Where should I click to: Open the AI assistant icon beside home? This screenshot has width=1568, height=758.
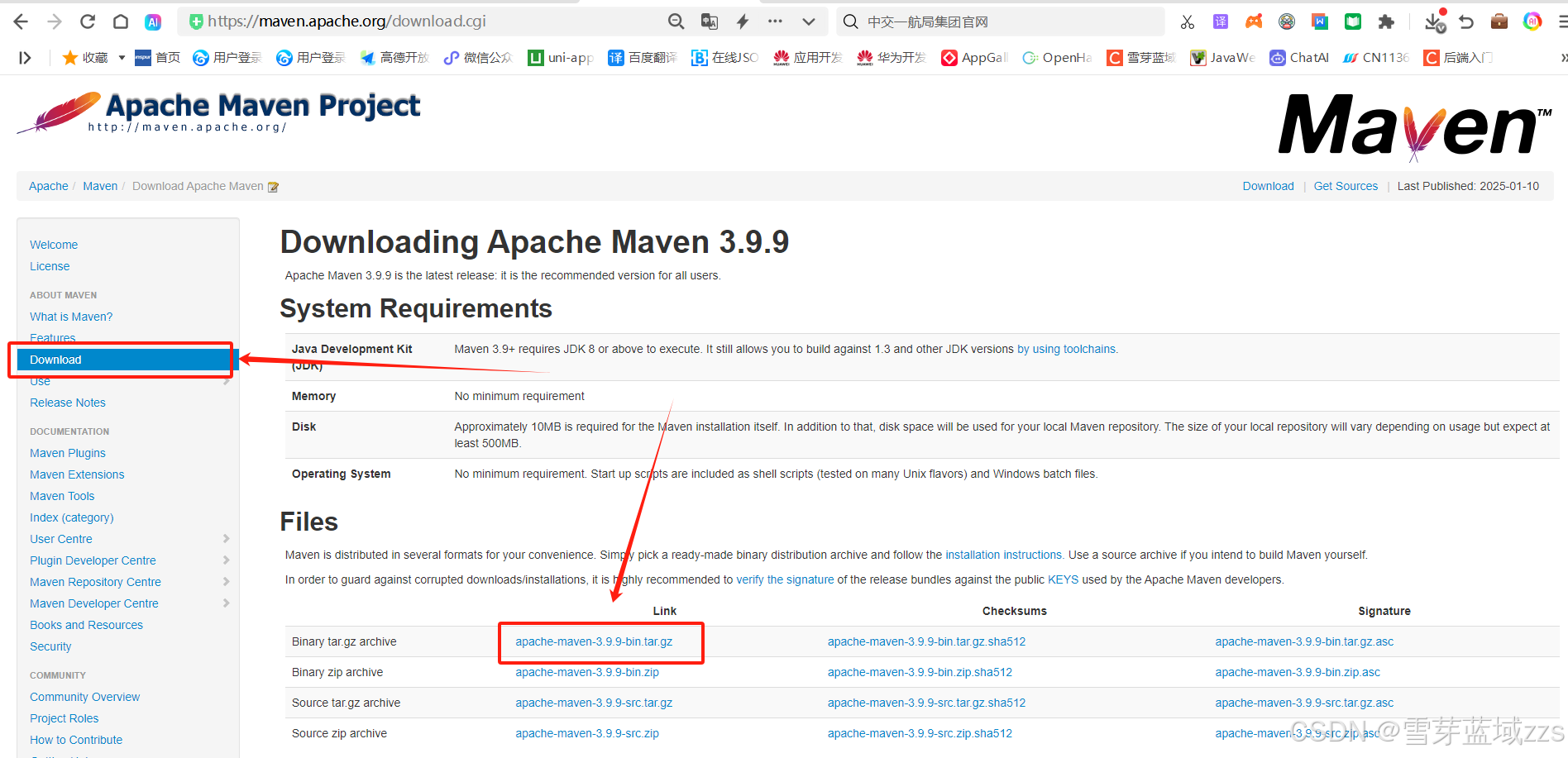pyautogui.click(x=153, y=21)
